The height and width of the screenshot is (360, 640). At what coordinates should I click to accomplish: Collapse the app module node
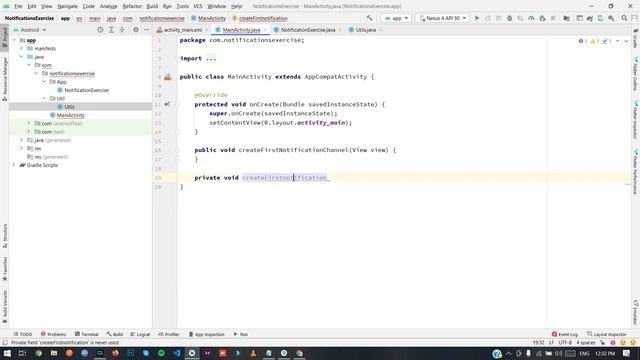coord(14,40)
